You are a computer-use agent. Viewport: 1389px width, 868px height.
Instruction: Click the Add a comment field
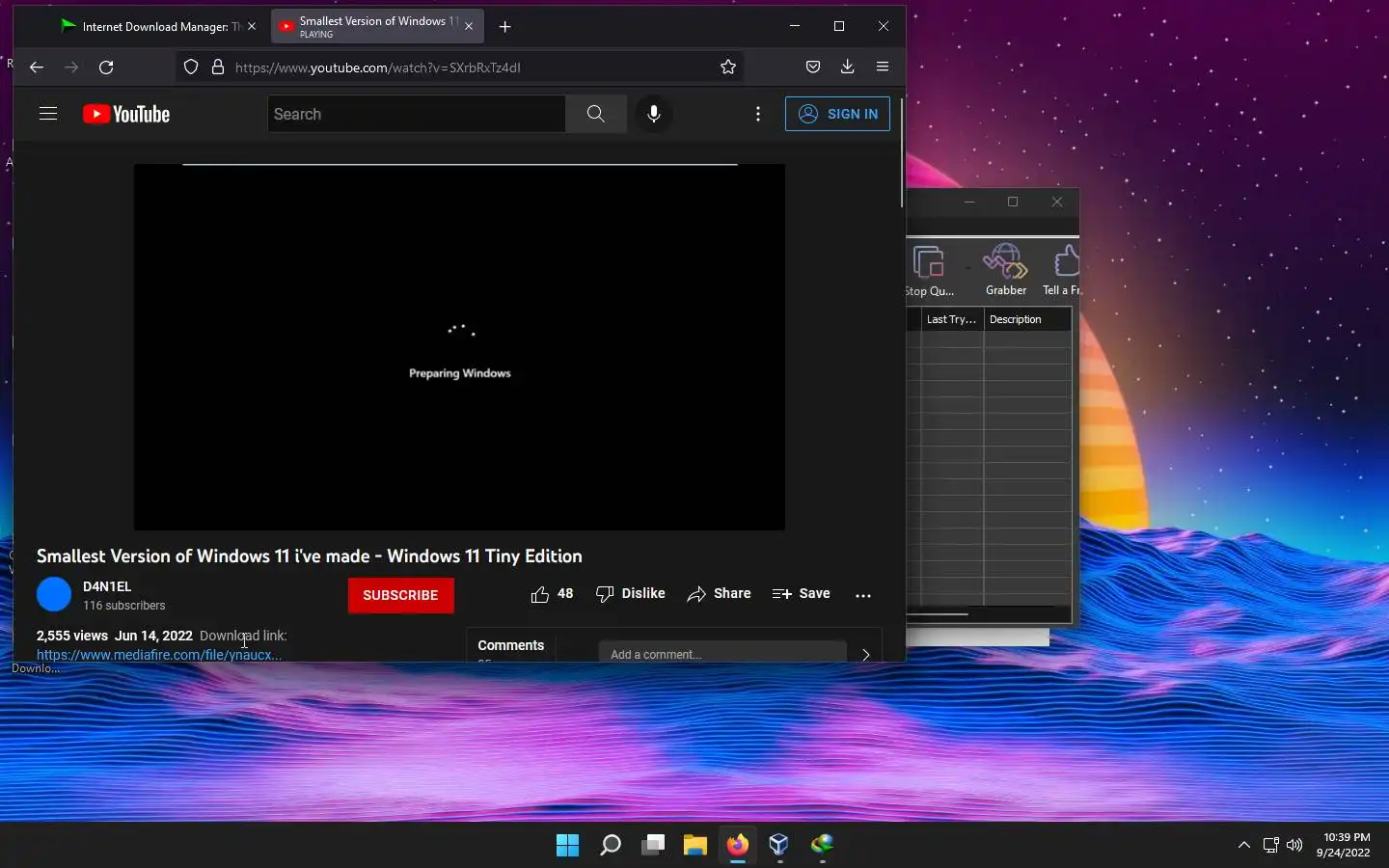[722, 653]
